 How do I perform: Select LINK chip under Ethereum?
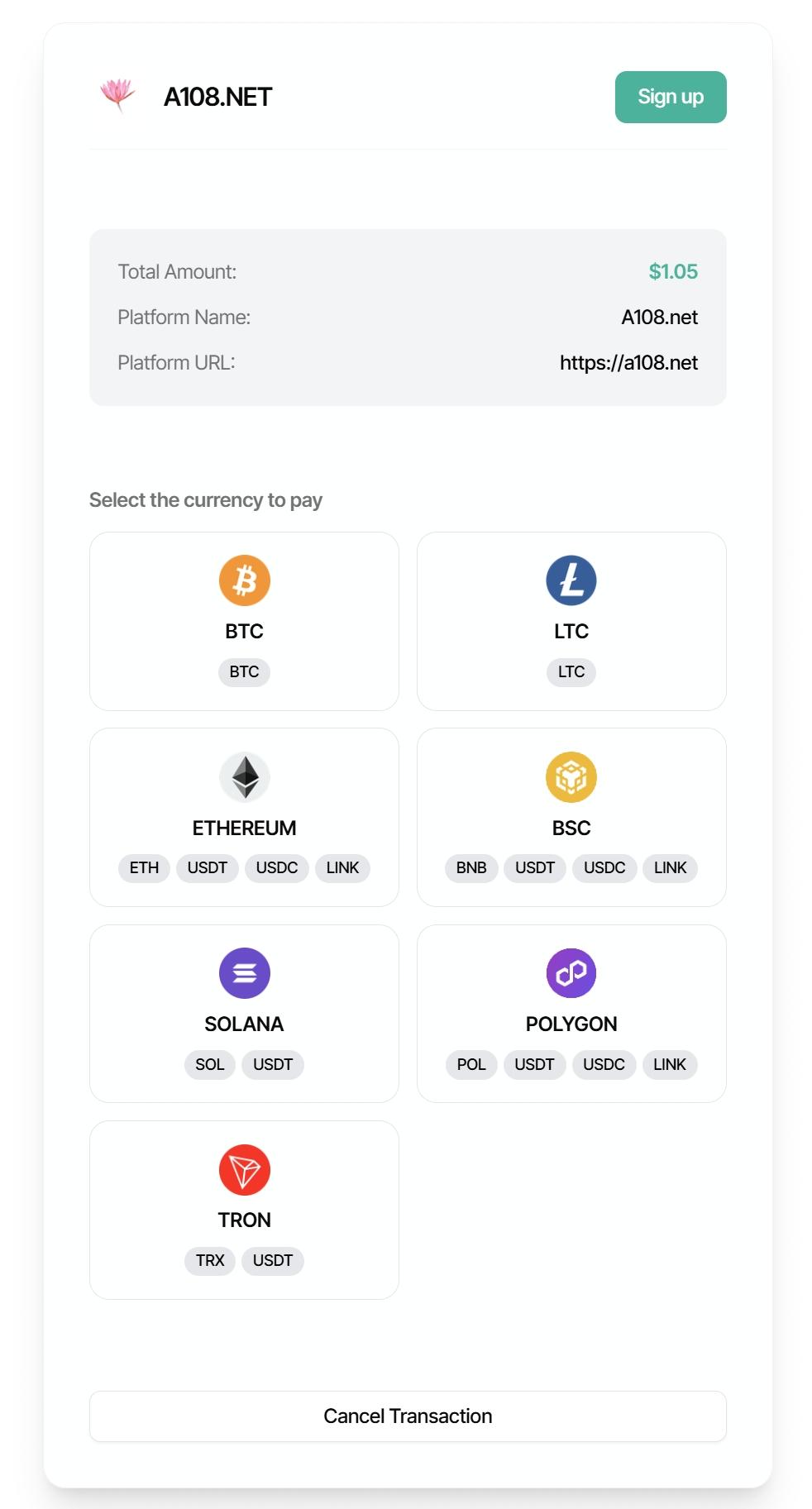point(342,868)
